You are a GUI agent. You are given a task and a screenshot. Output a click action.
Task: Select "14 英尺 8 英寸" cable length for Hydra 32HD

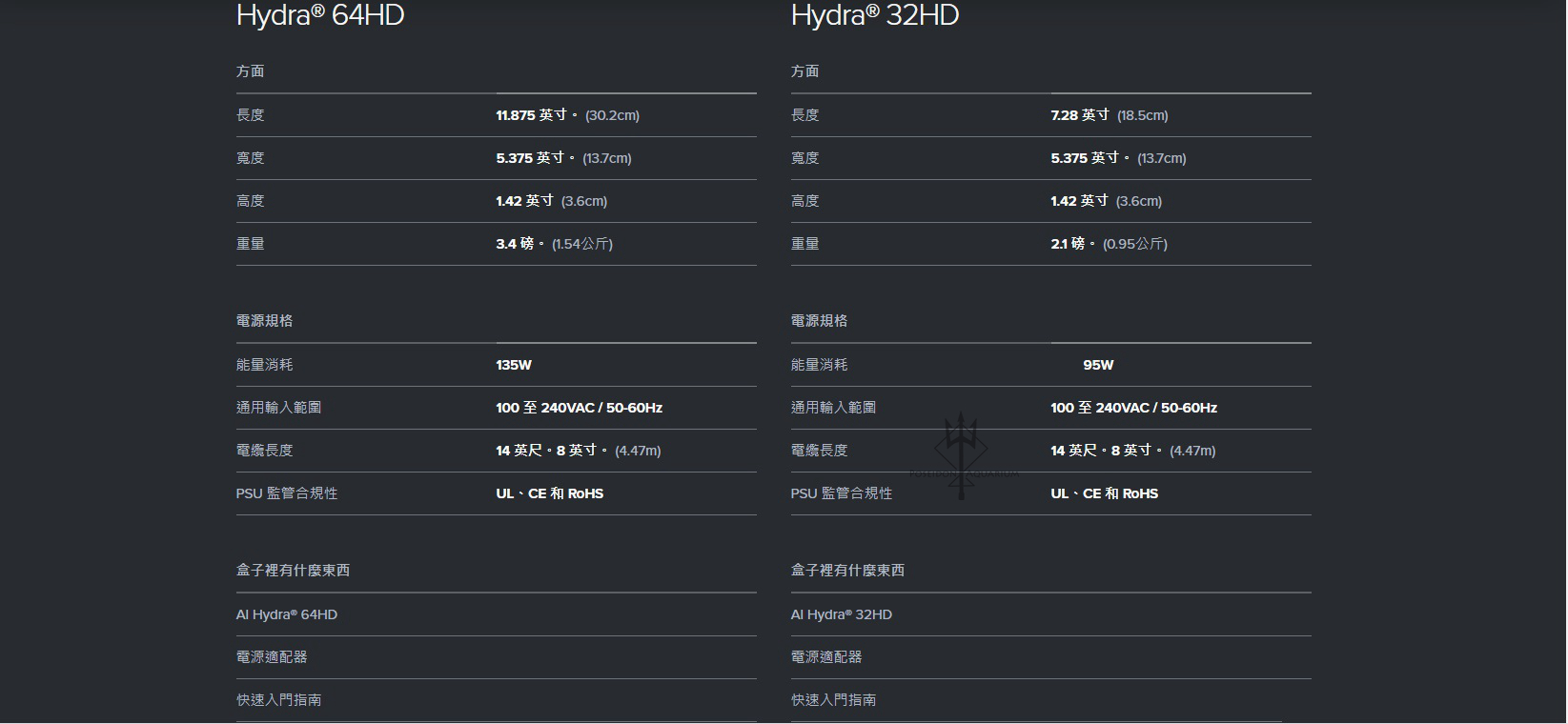click(x=1106, y=451)
